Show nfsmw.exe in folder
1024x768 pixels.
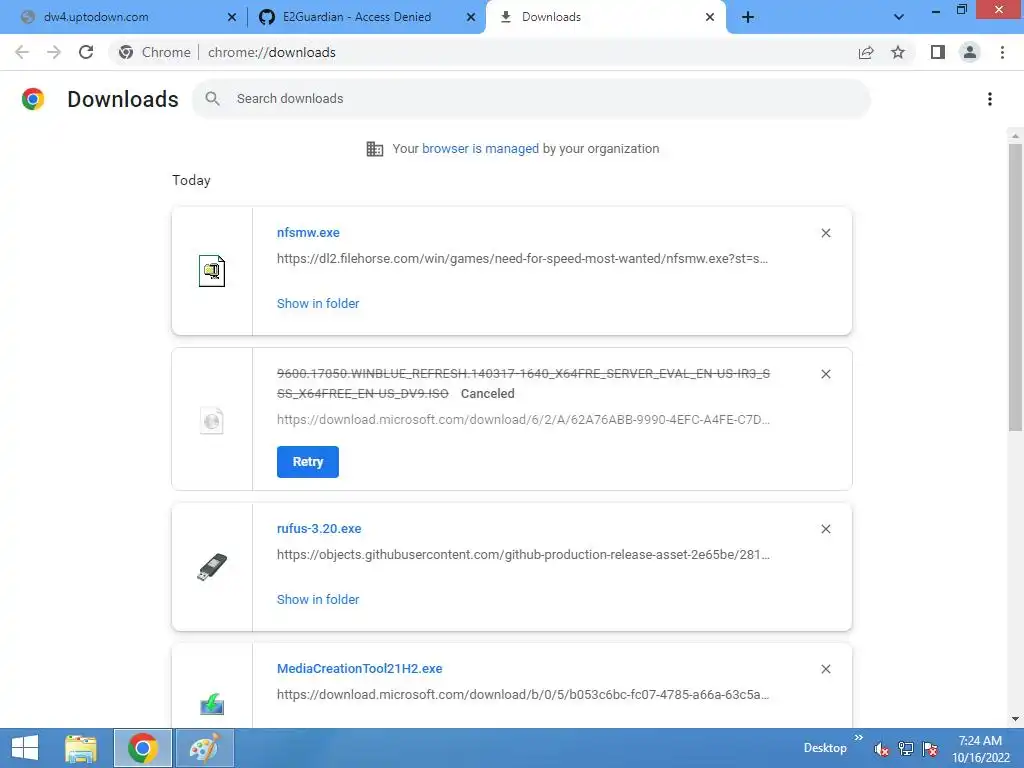pos(318,304)
